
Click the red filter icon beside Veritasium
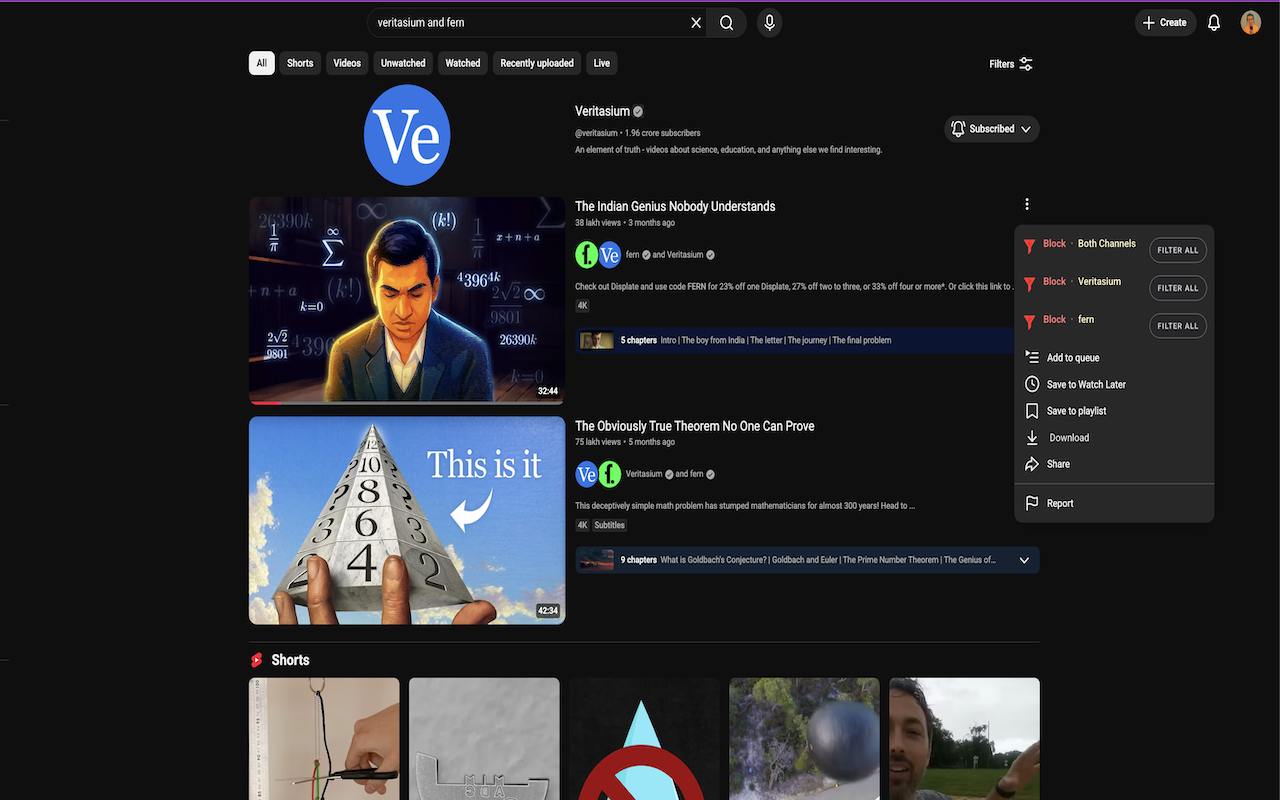(x=1029, y=284)
